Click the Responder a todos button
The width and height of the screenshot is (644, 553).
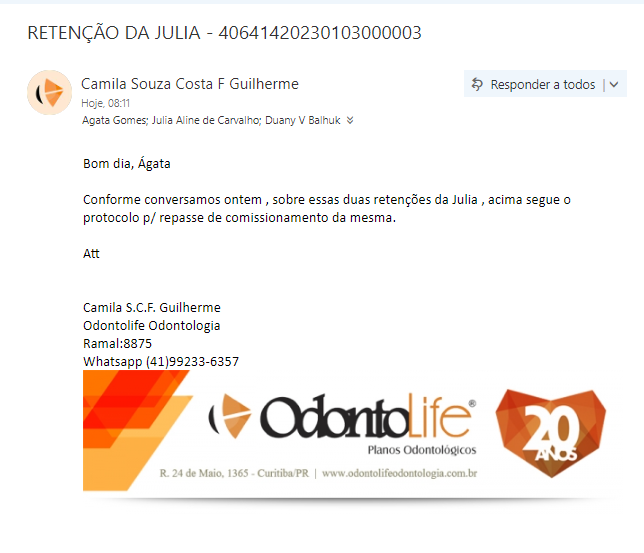coord(533,84)
